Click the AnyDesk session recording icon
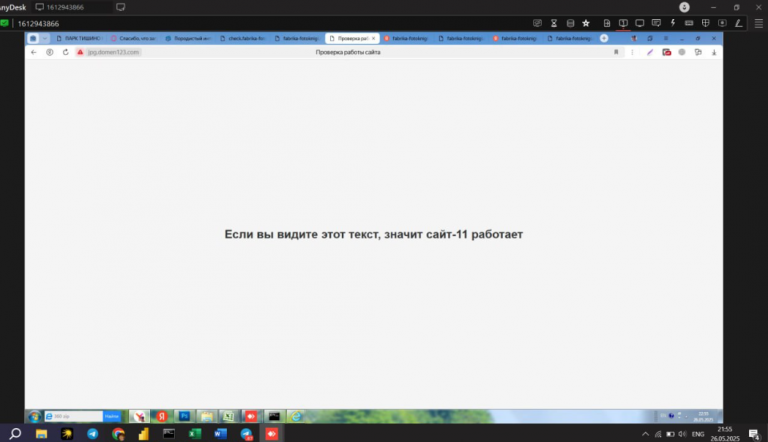Viewport: 768px width, 442px height. pos(722,23)
